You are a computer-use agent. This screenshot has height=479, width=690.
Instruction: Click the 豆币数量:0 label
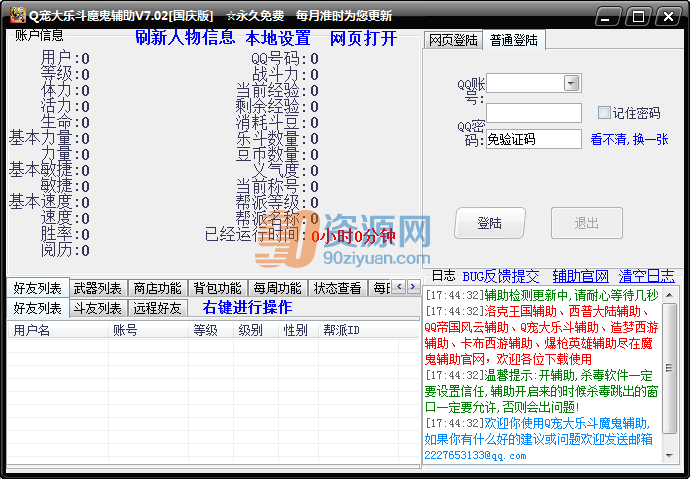(277, 154)
